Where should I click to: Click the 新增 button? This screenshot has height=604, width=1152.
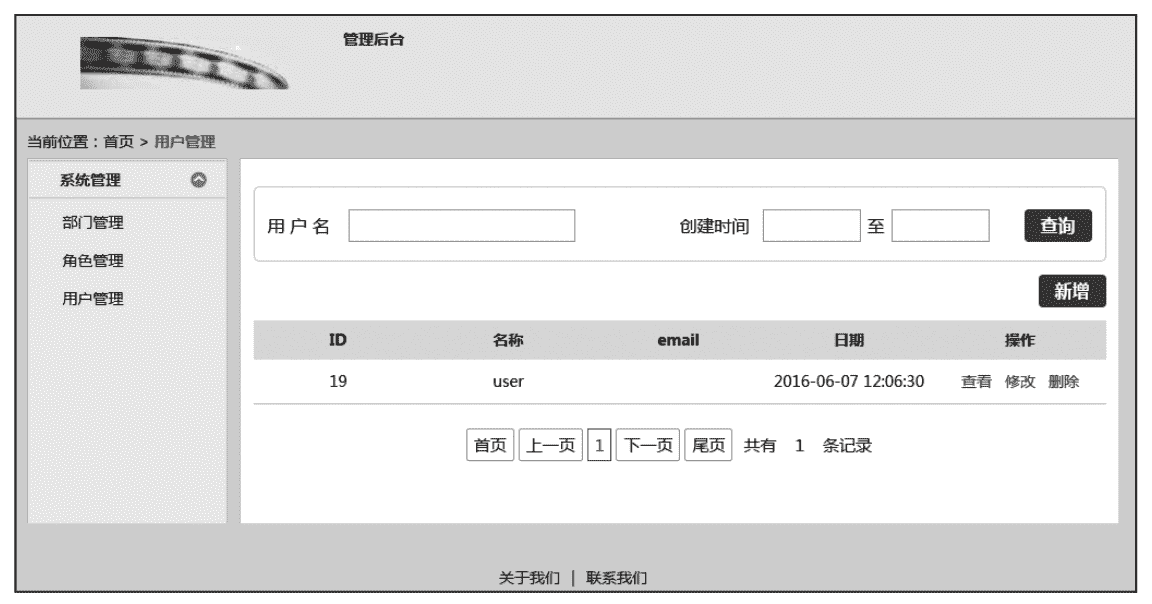pos(1072,291)
